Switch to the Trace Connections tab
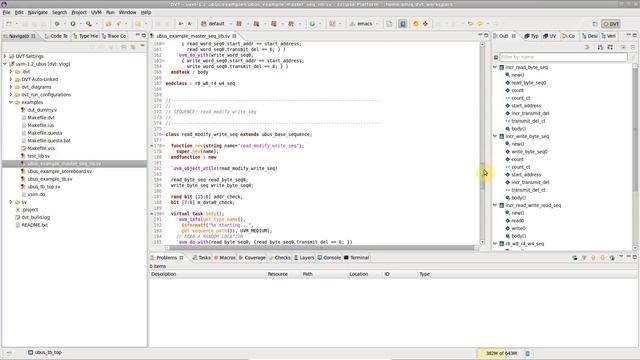640x360 pixels. pos(114,36)
